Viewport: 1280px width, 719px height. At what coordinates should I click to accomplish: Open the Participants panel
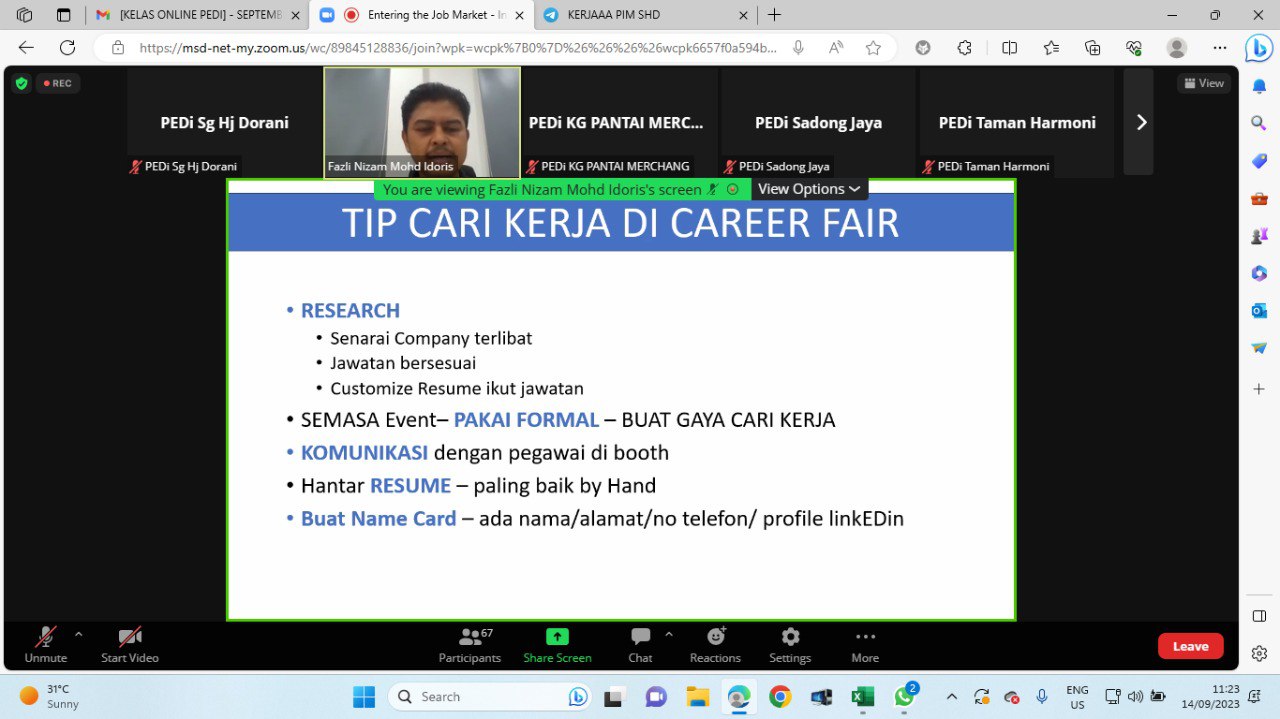pos(470,645)
